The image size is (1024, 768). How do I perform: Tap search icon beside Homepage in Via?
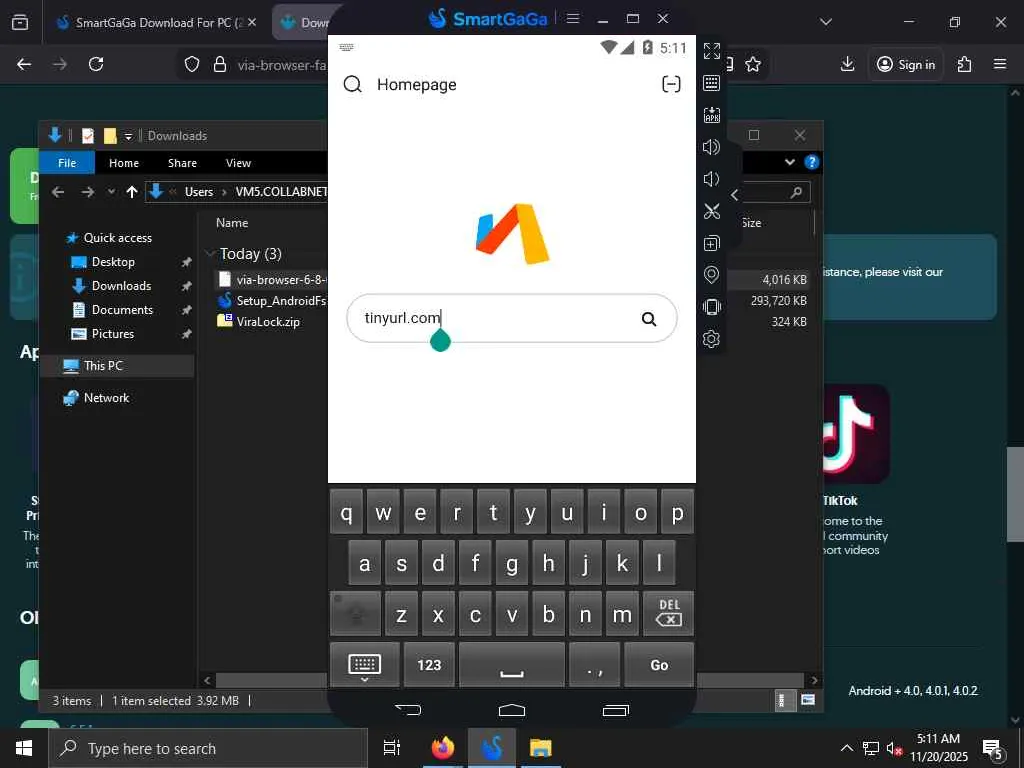tap(353, 84)
